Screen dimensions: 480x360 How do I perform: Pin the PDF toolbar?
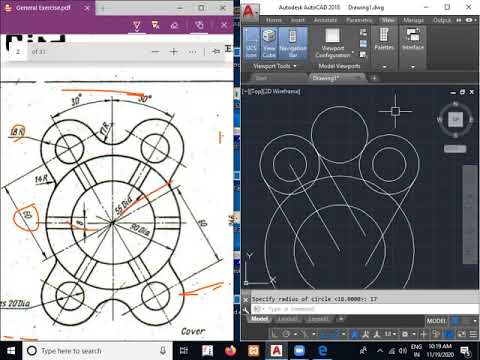coord(217,51)
